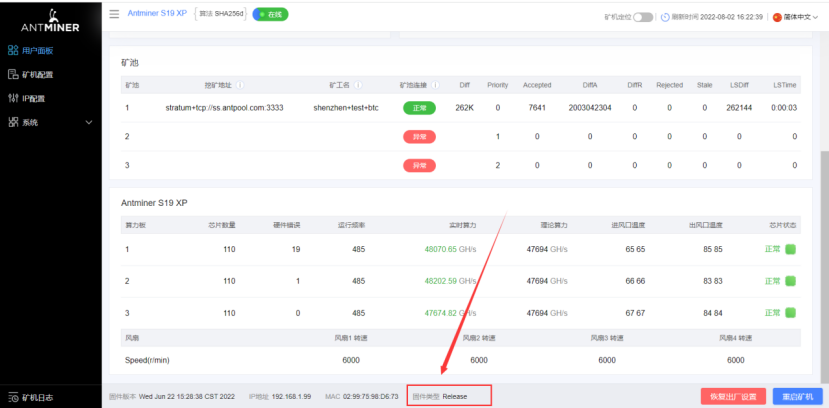Click the 异常 status badge of pool 3
Screen dimensions: 829x408
(x=419, y=165)
